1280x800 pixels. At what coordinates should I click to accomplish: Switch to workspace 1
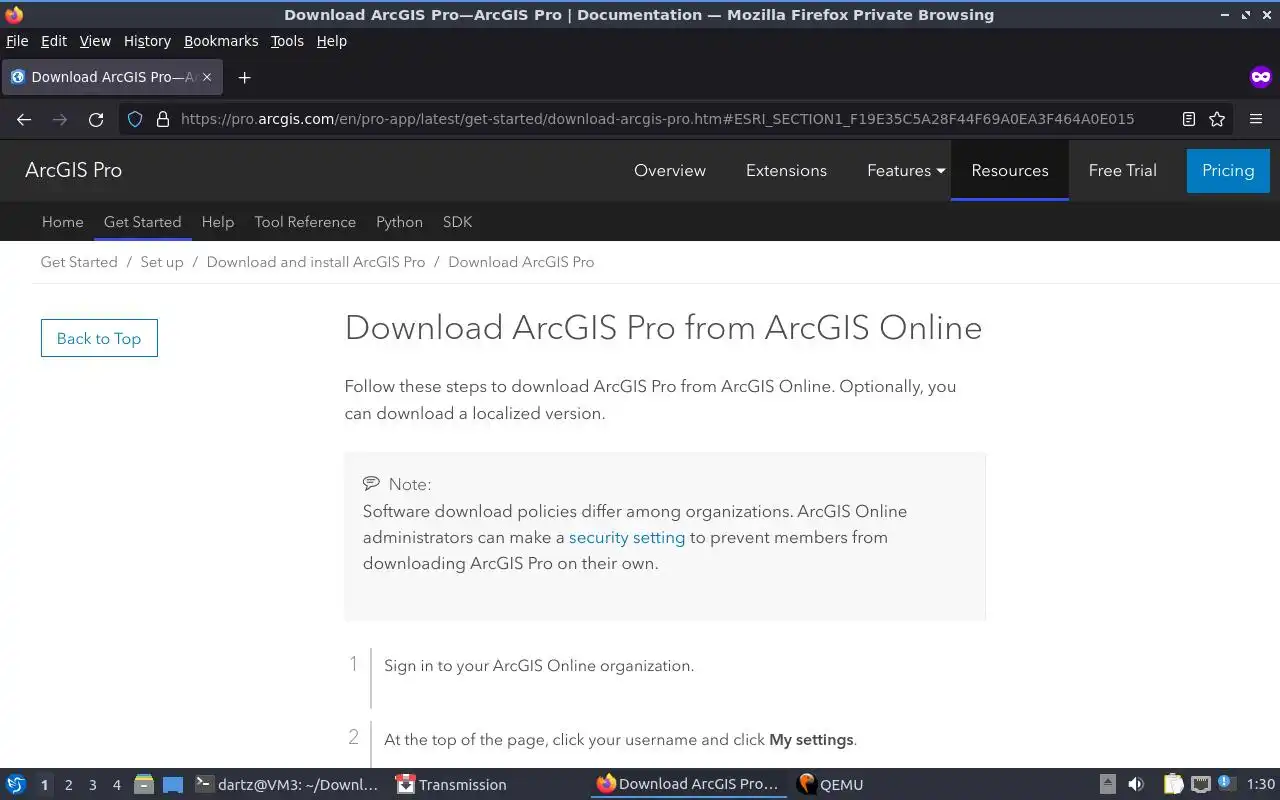pos(44,785)
